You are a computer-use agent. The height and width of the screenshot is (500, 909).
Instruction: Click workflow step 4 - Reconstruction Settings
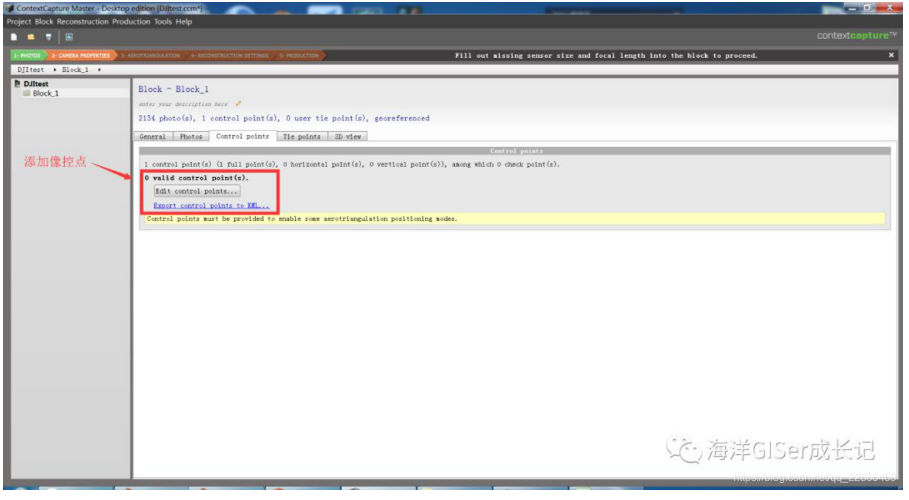pyautogui.click(x=229, y=55)
